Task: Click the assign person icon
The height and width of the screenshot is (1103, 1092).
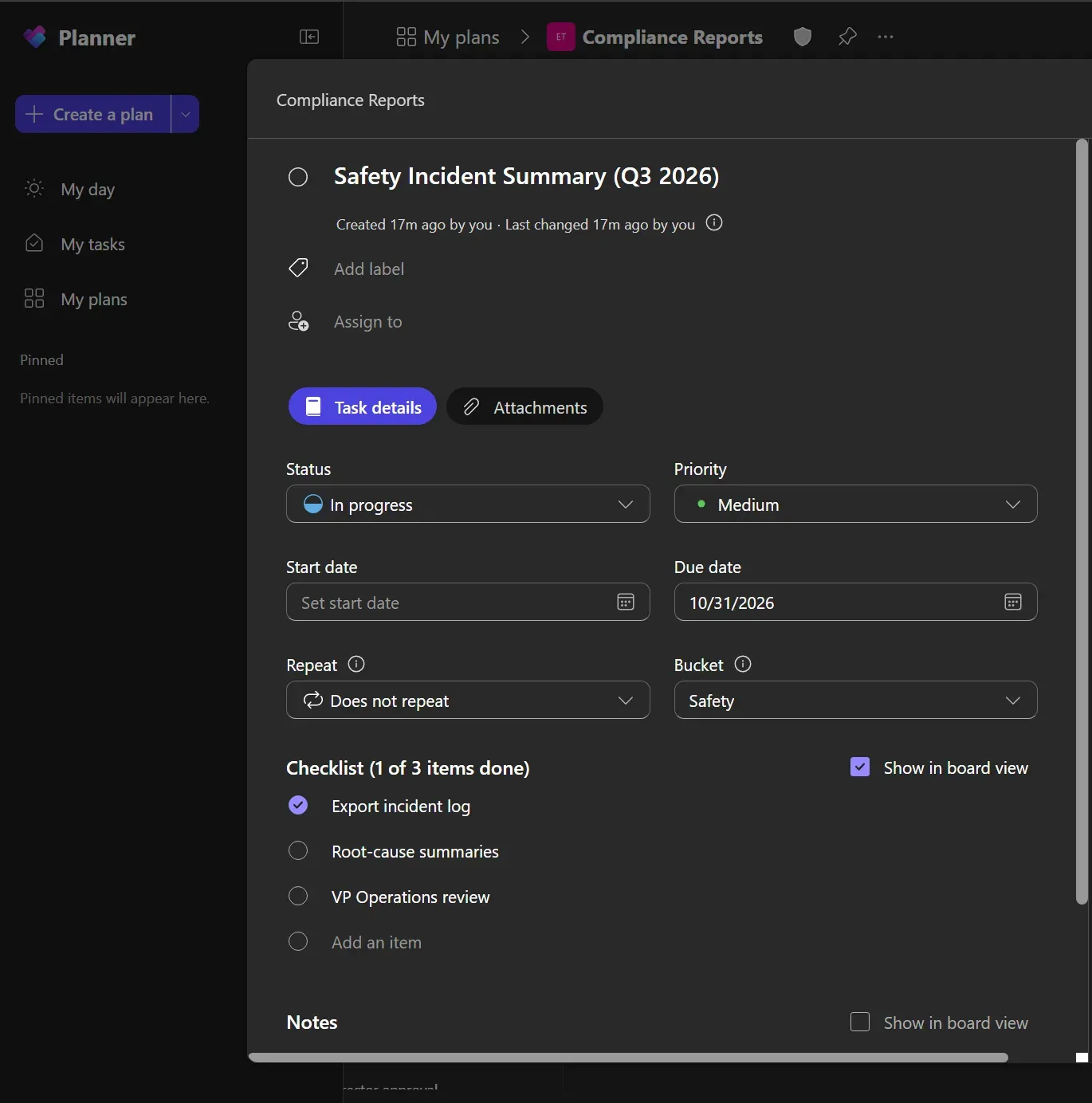Action: click(298, 321)
